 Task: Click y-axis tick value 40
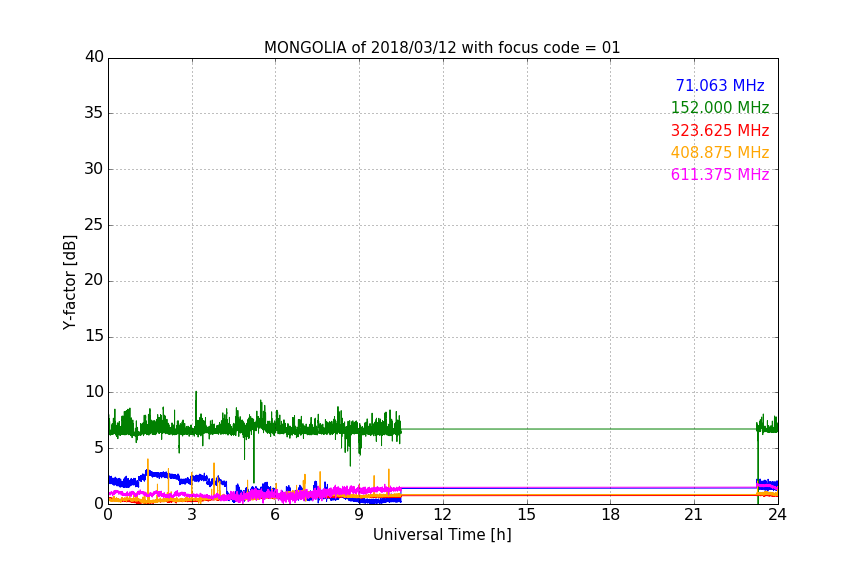point(94,57)
